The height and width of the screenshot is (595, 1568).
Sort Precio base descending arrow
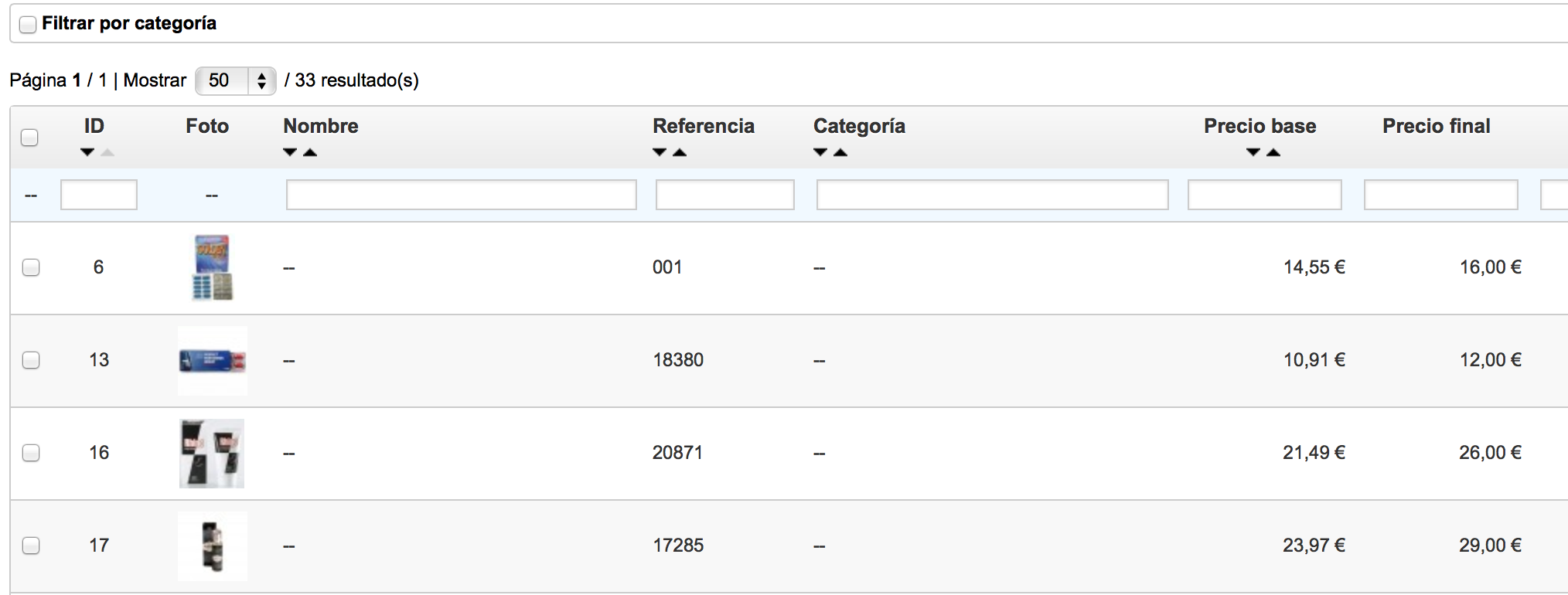tap(1253, 152)
